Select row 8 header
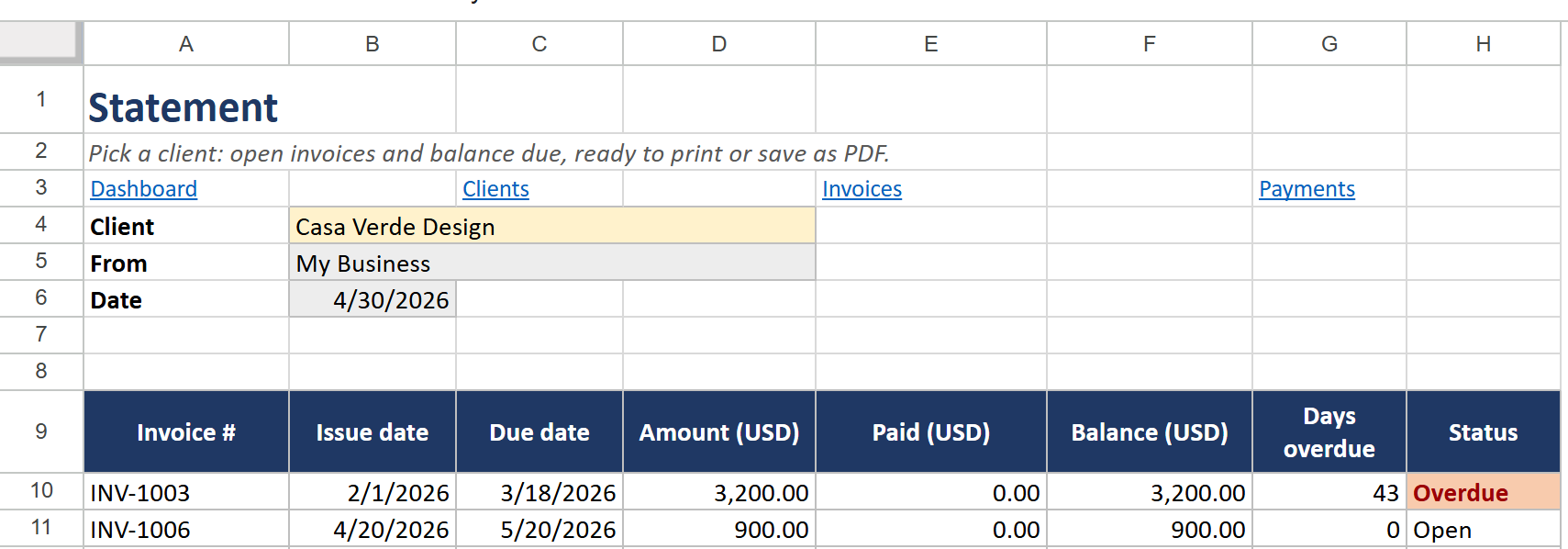This screenshot has width=1568, height=549. pos(41,372)
